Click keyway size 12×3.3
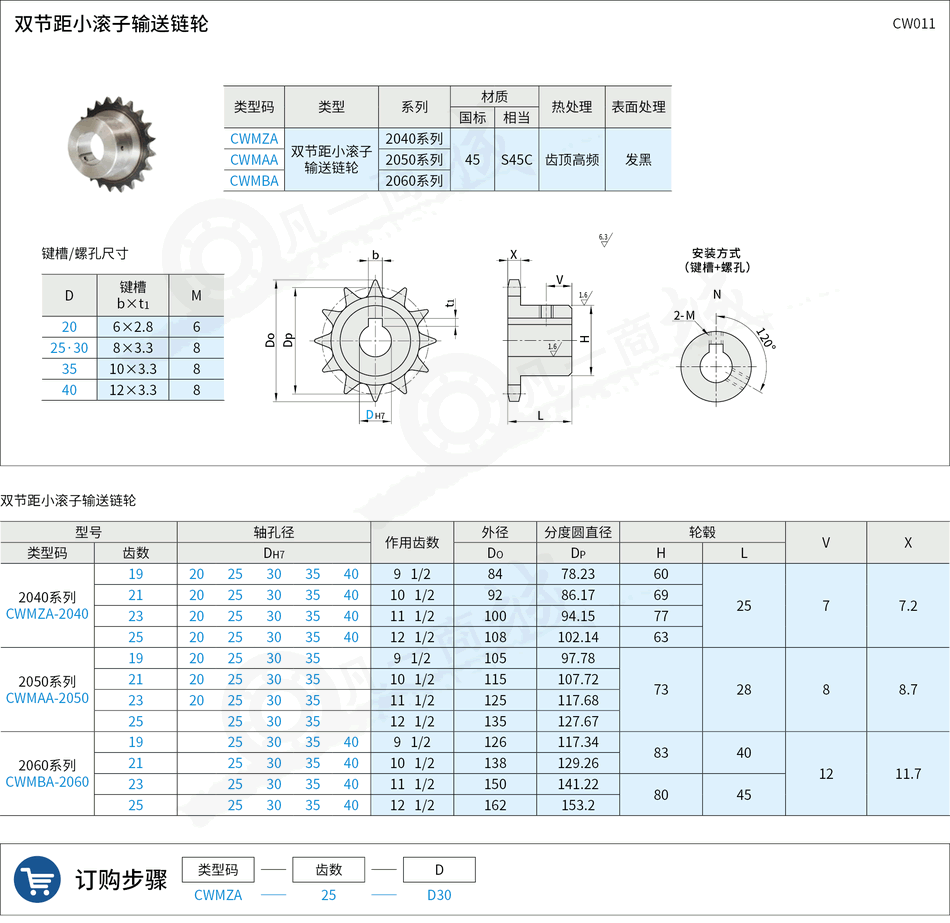Image resolution: width=950 pixels, height=923 pixels. pos(133,390)
